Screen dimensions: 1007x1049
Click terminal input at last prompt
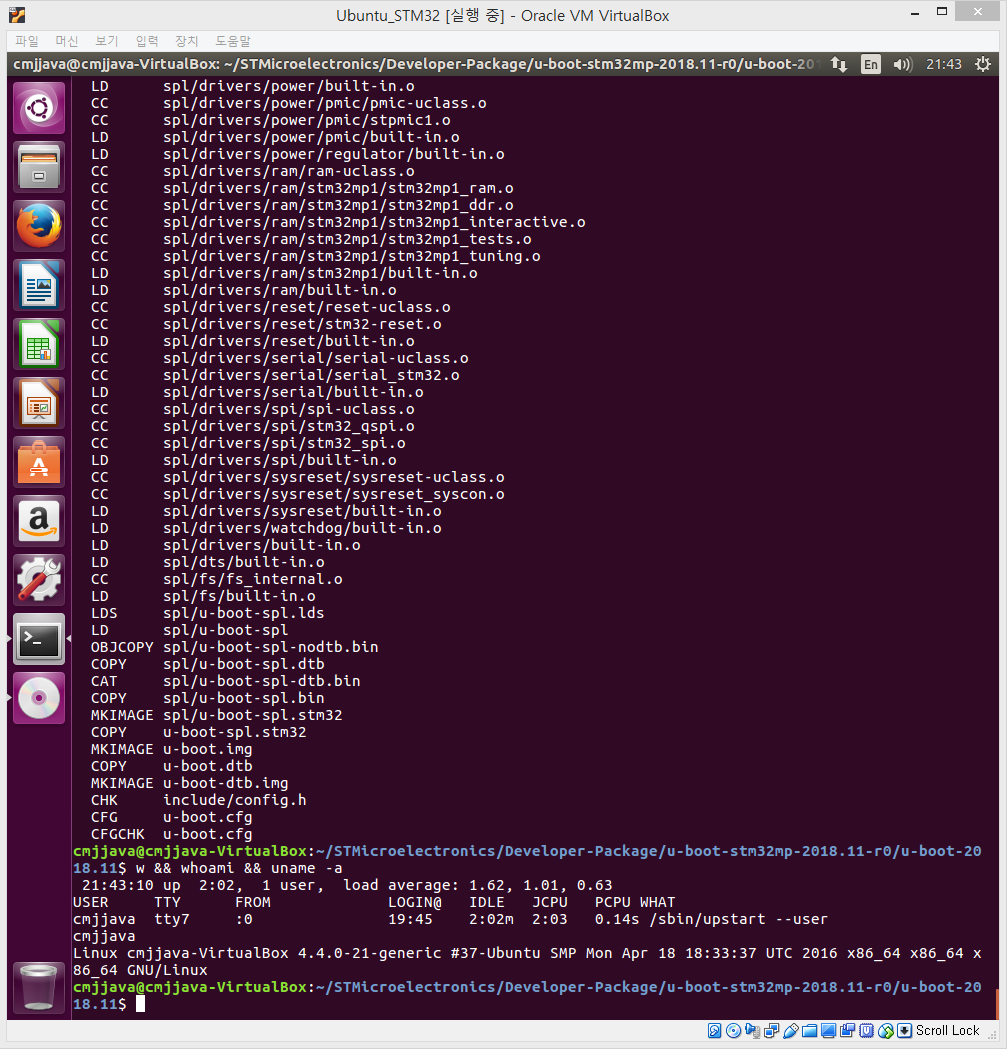(x=141, y=1004)
